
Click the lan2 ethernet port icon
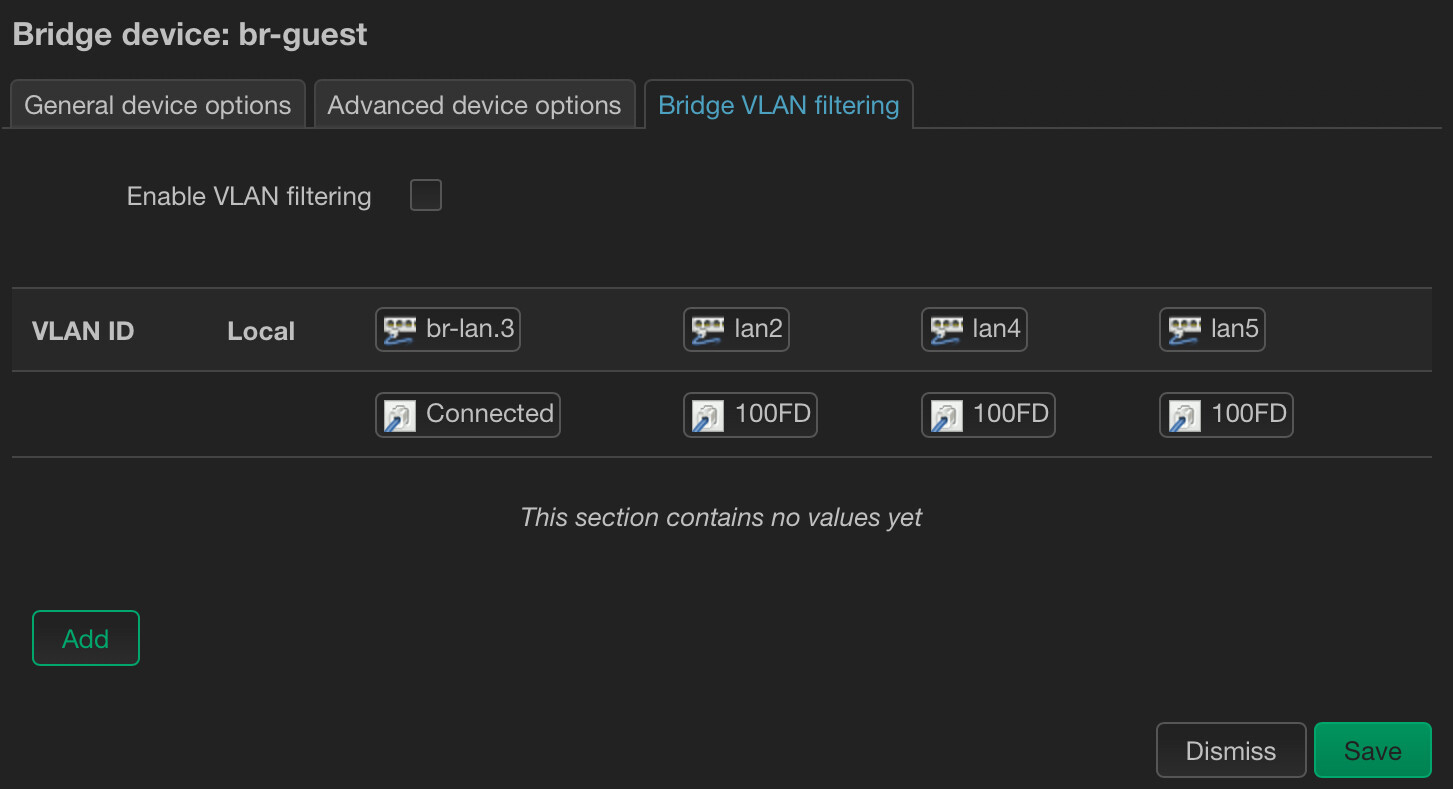(708, 330)
